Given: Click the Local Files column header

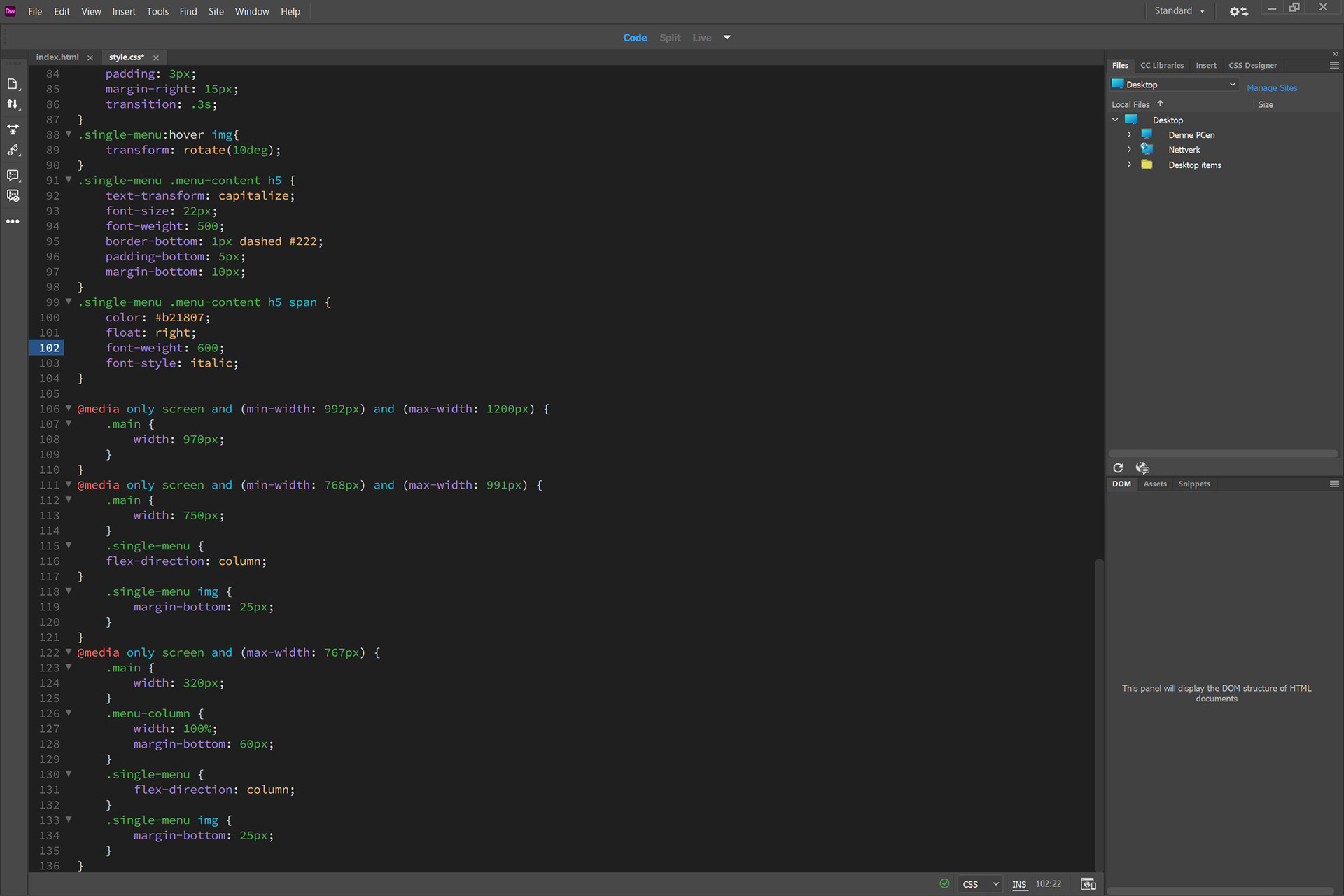Looking at the screenshot, I should (x=1130, y=104).
